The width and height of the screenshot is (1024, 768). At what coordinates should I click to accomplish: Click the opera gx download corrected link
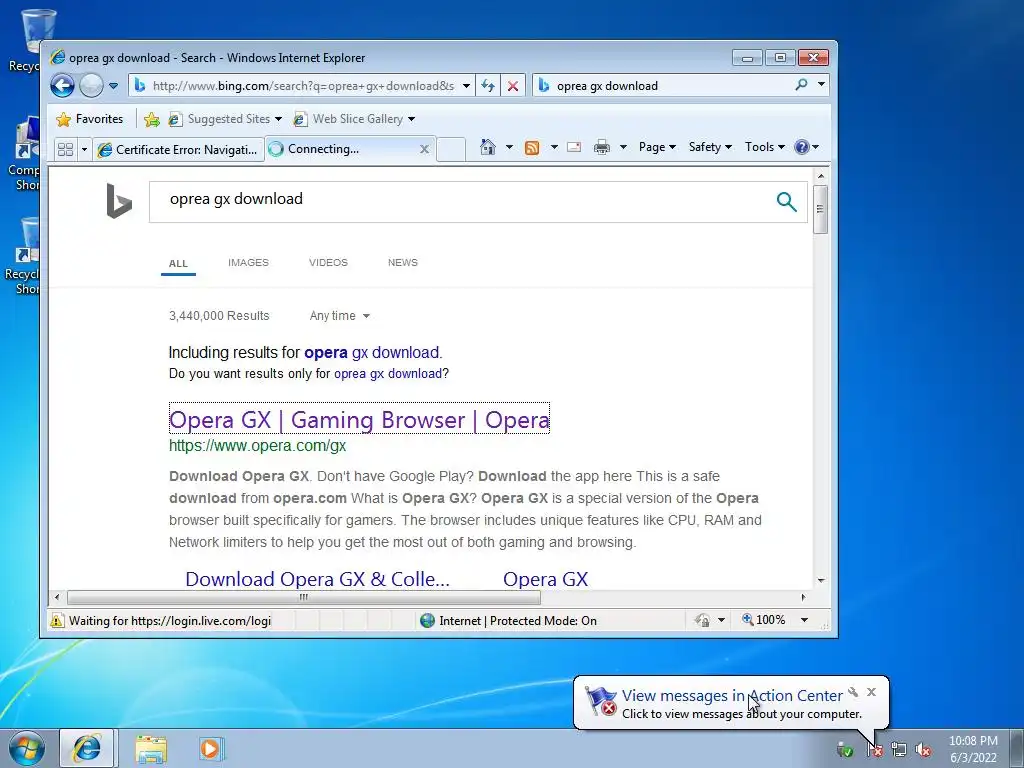(372, 353)
